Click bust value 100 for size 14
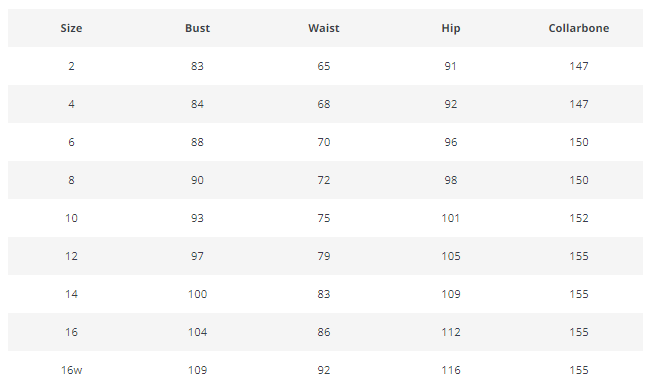This screenshot has height=387, width=649. [197, 294]
